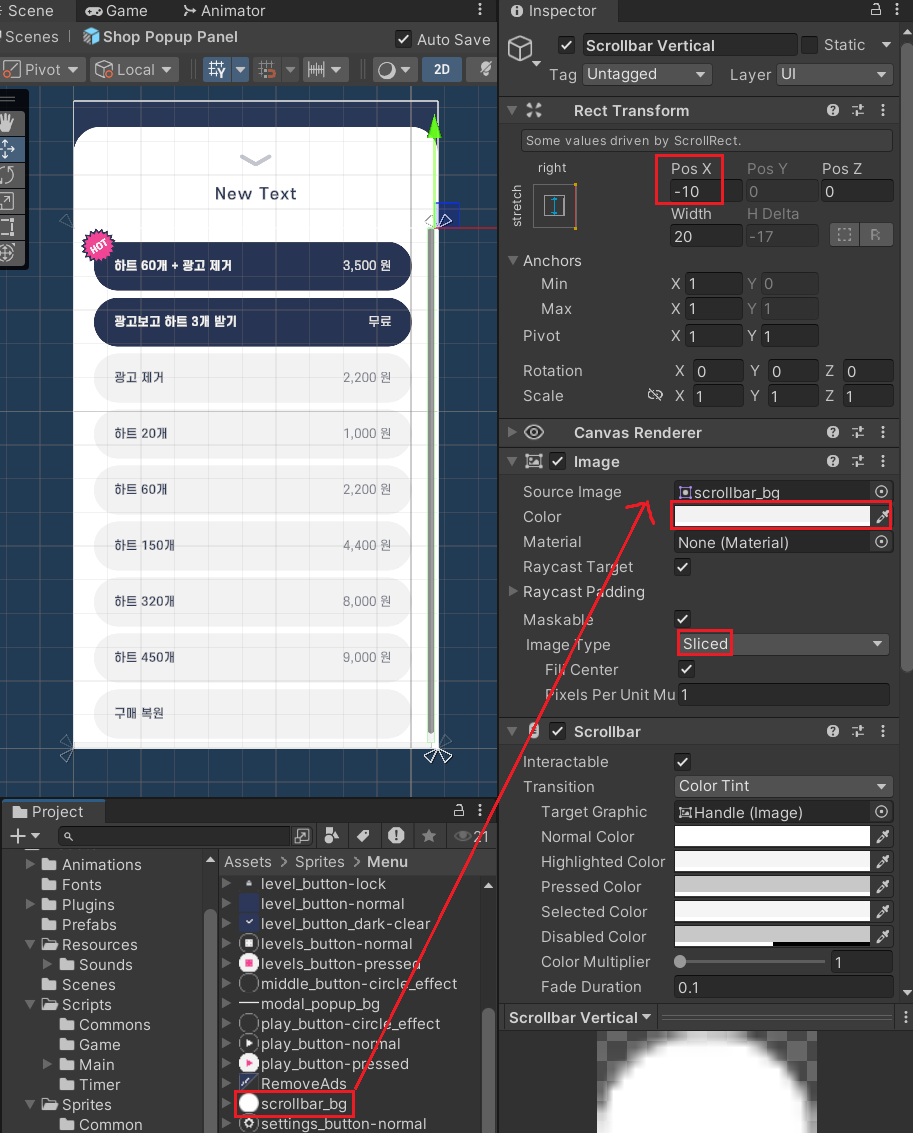Open Transition dropdown Color Tint

(x=783, y=786)
